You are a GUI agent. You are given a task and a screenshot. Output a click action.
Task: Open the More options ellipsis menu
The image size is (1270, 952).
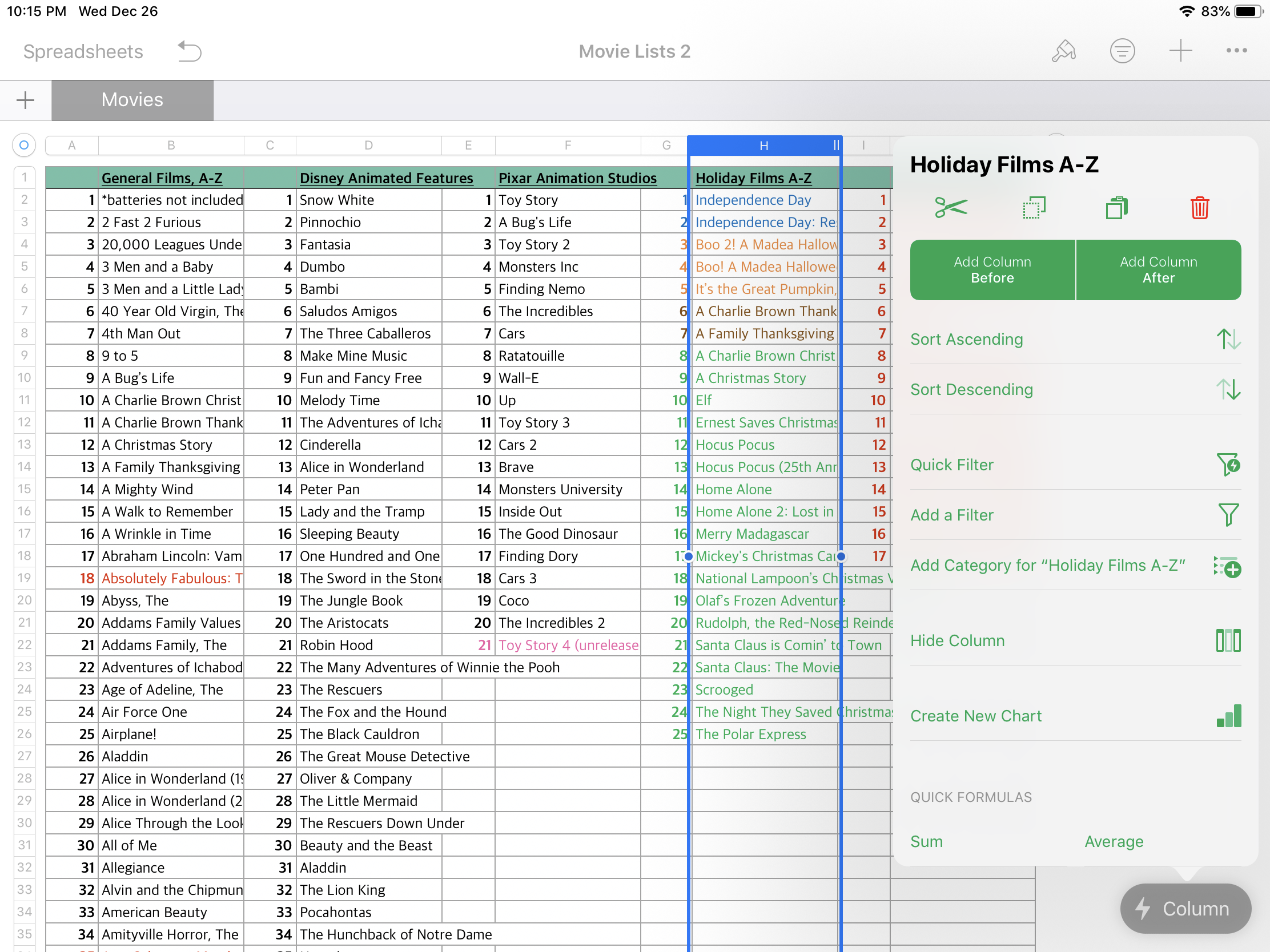point(1236,51)
